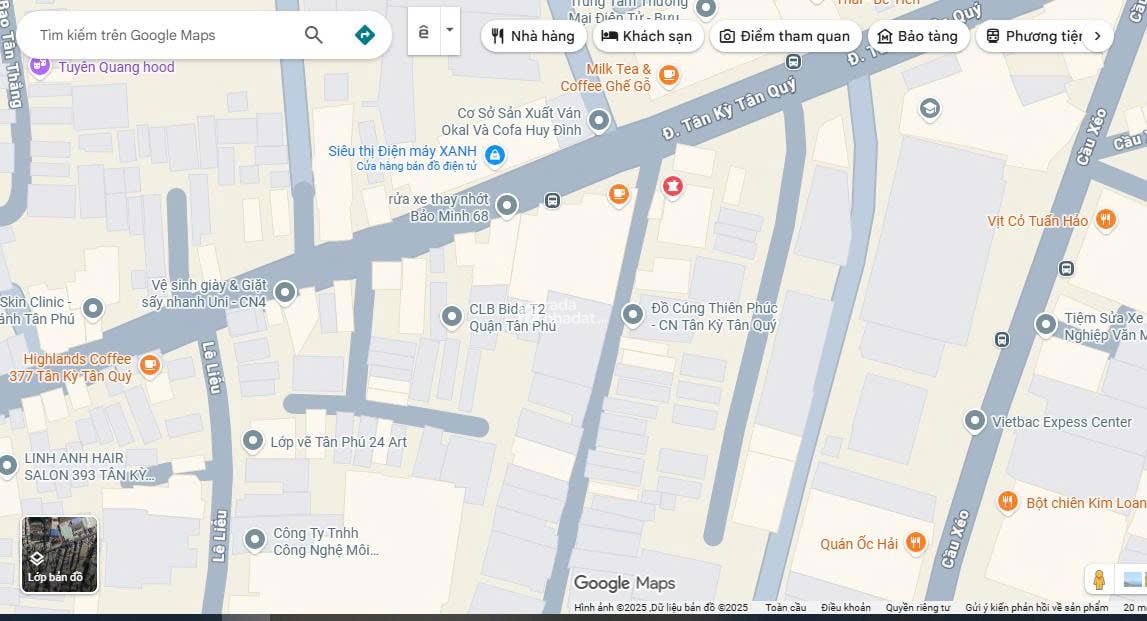Click the Highlands Coffee orange marker

[150, 365]
